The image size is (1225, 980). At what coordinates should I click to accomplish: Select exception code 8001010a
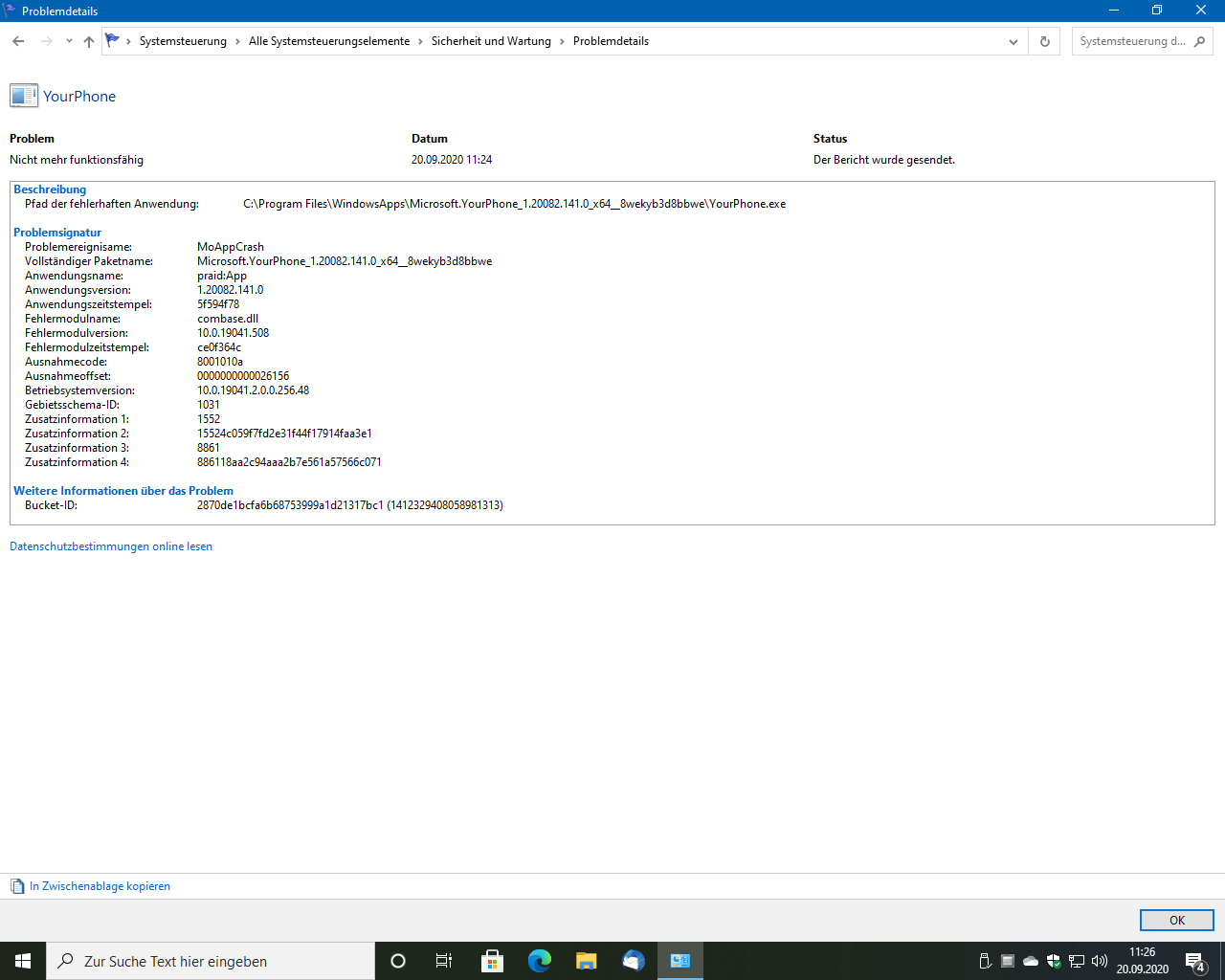[x=220, y=362]
